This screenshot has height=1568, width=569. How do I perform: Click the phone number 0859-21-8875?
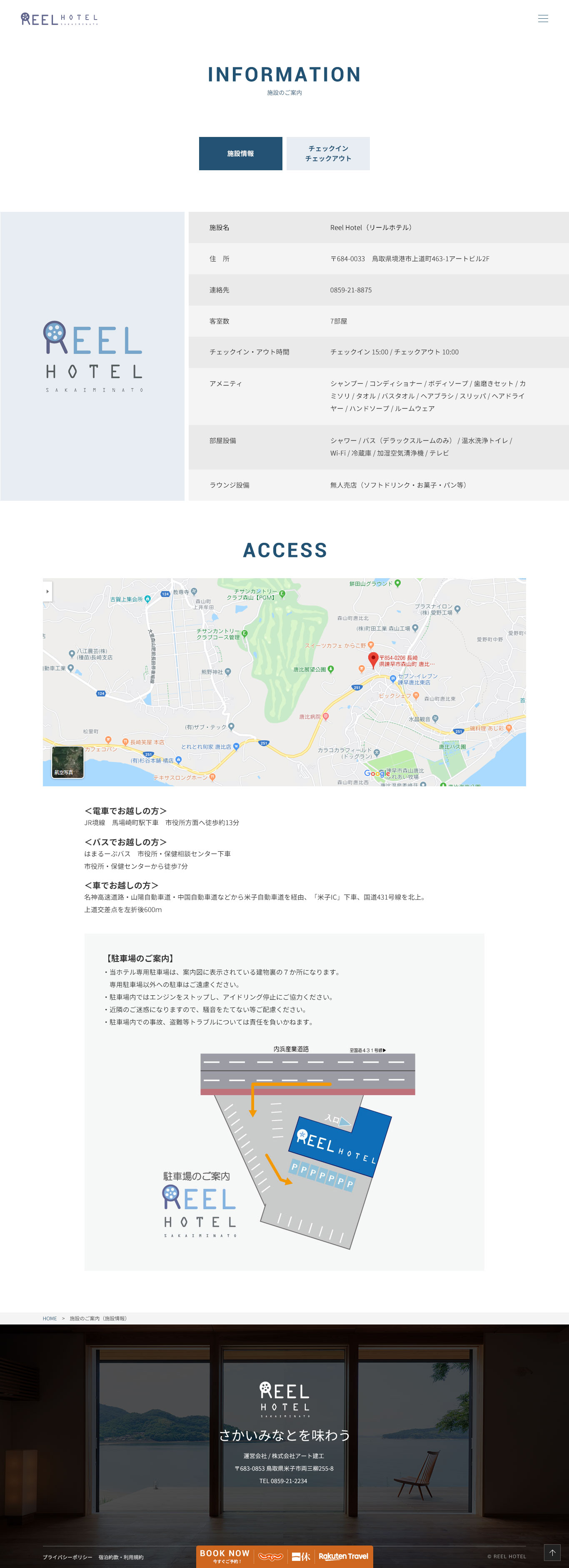(351, 291)
